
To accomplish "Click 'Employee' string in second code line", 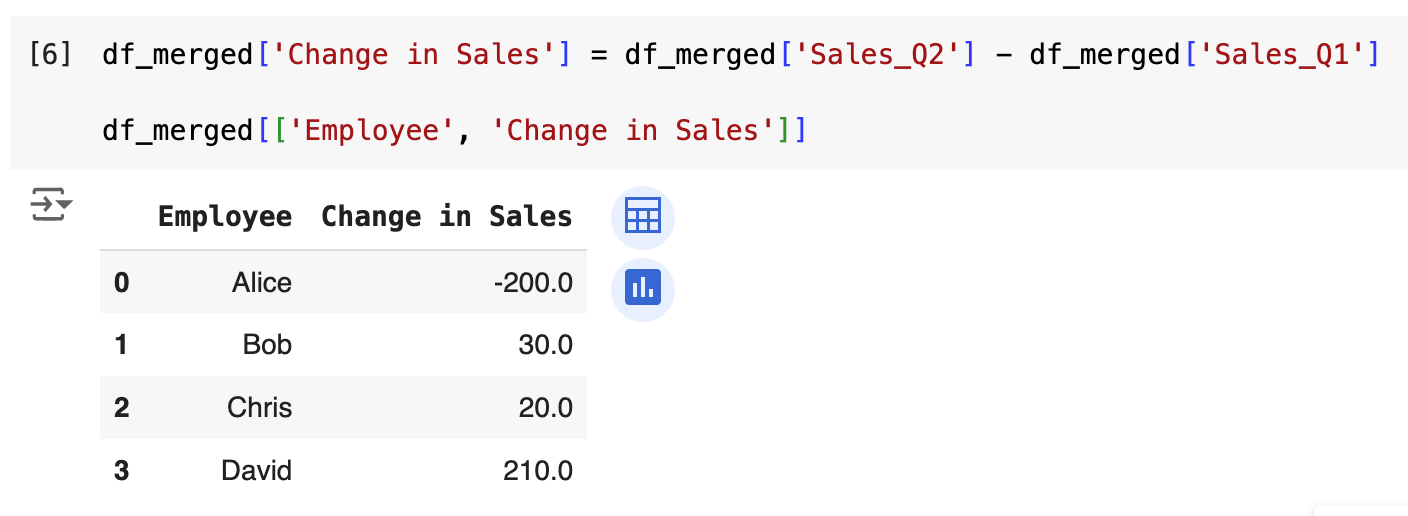I will pos(370,131).
